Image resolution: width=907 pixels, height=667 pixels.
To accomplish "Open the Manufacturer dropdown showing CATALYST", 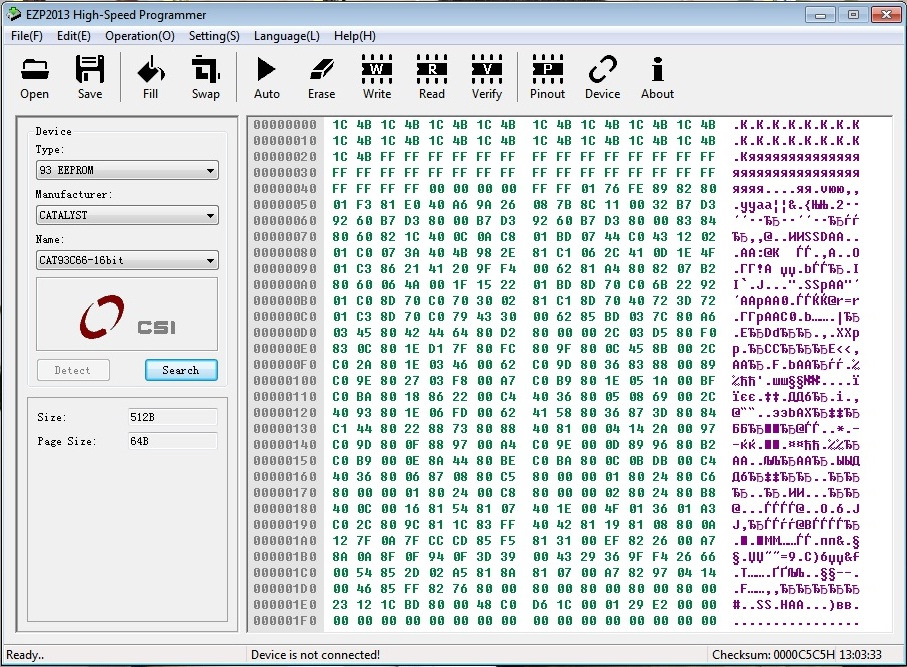I will click(x=126, y=215).
